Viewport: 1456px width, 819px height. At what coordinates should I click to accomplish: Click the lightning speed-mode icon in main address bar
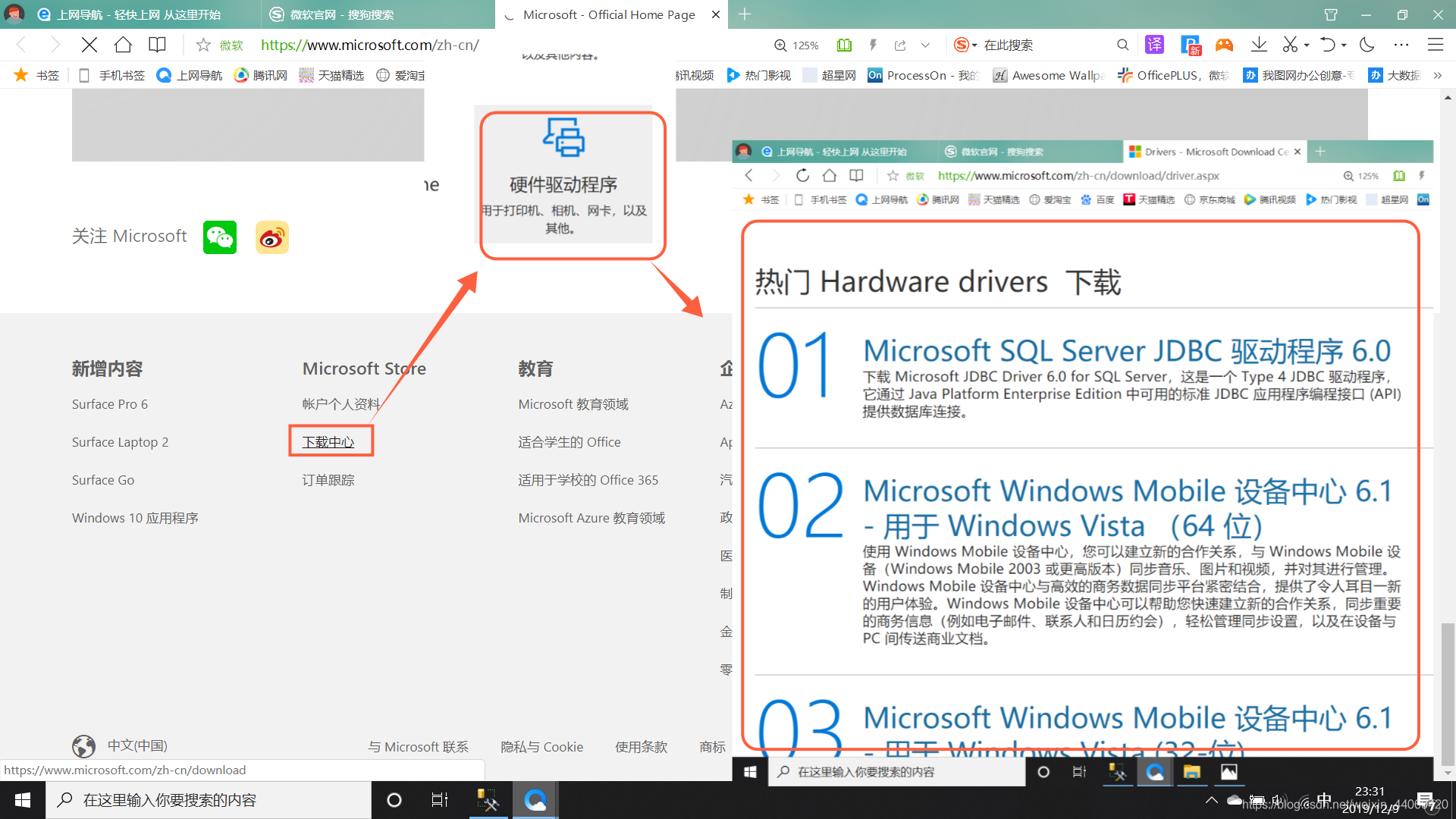pyautogui.click(x=873, y=45)
